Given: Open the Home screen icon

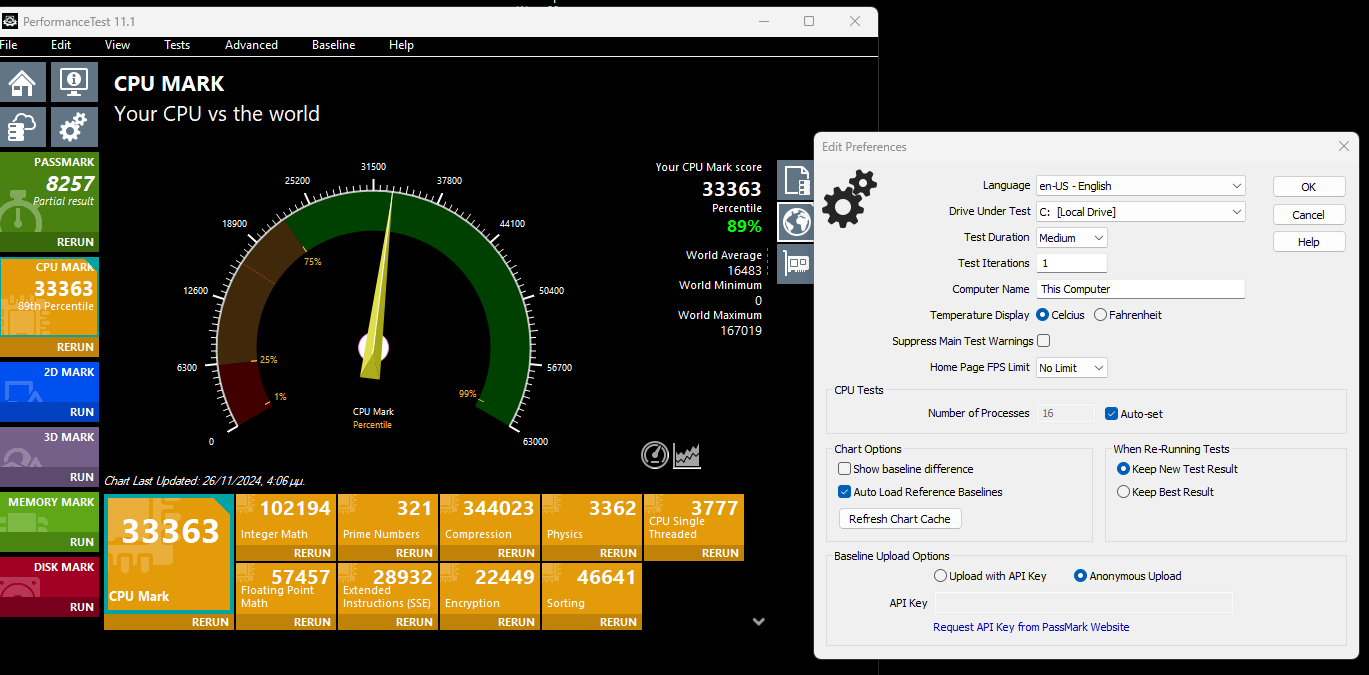Looking at the screenshot, I should coord(24,82).
